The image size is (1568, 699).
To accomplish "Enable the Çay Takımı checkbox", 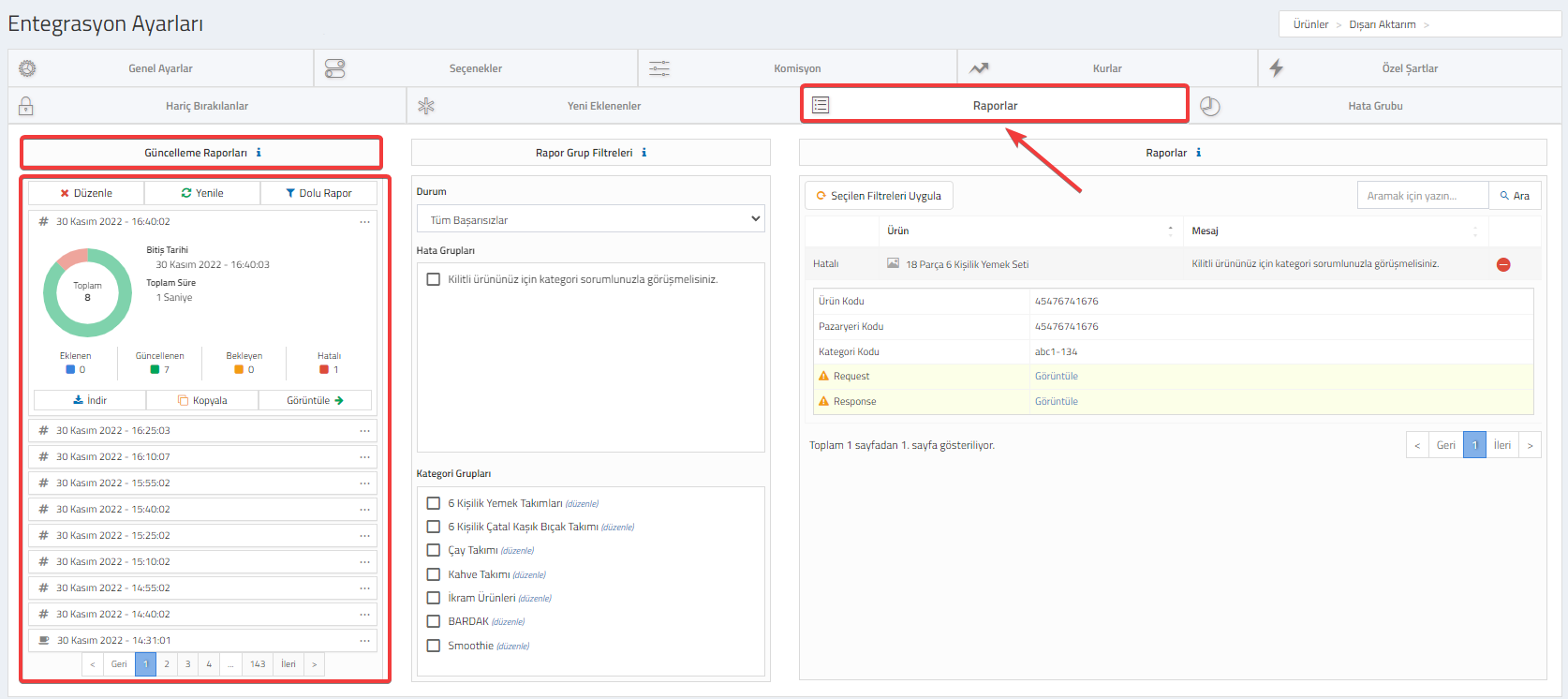I will [x=433, y=550].
